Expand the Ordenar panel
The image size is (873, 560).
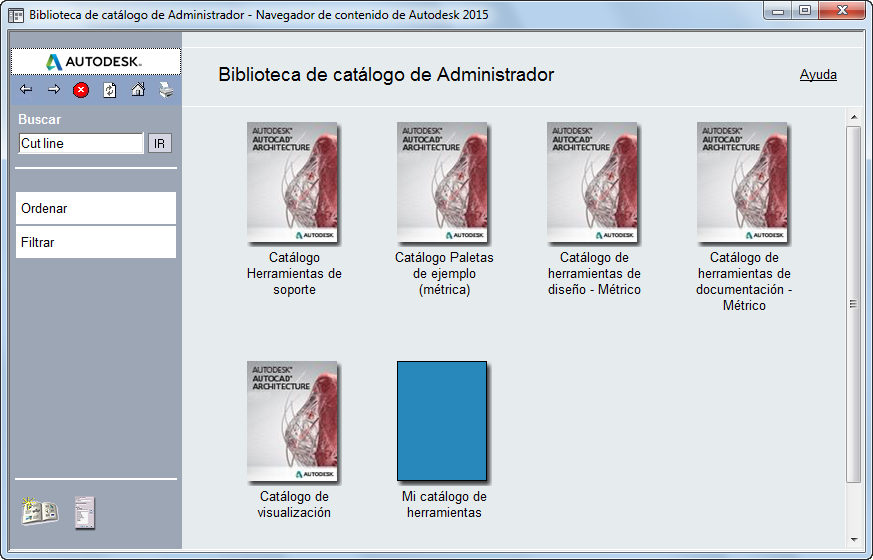coord(96,208)
